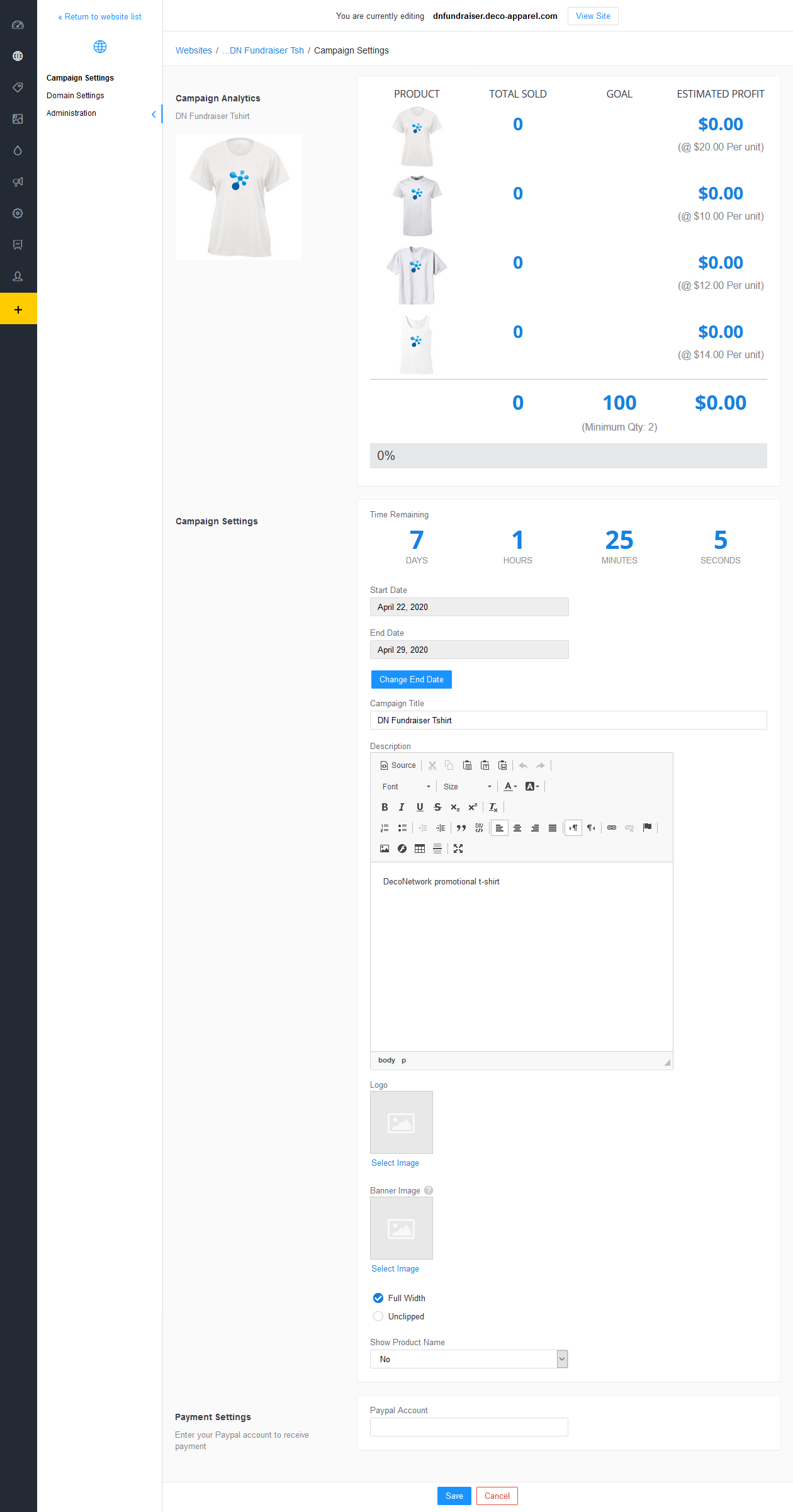Click the Websites breadcrumb link

click(194, 50)
